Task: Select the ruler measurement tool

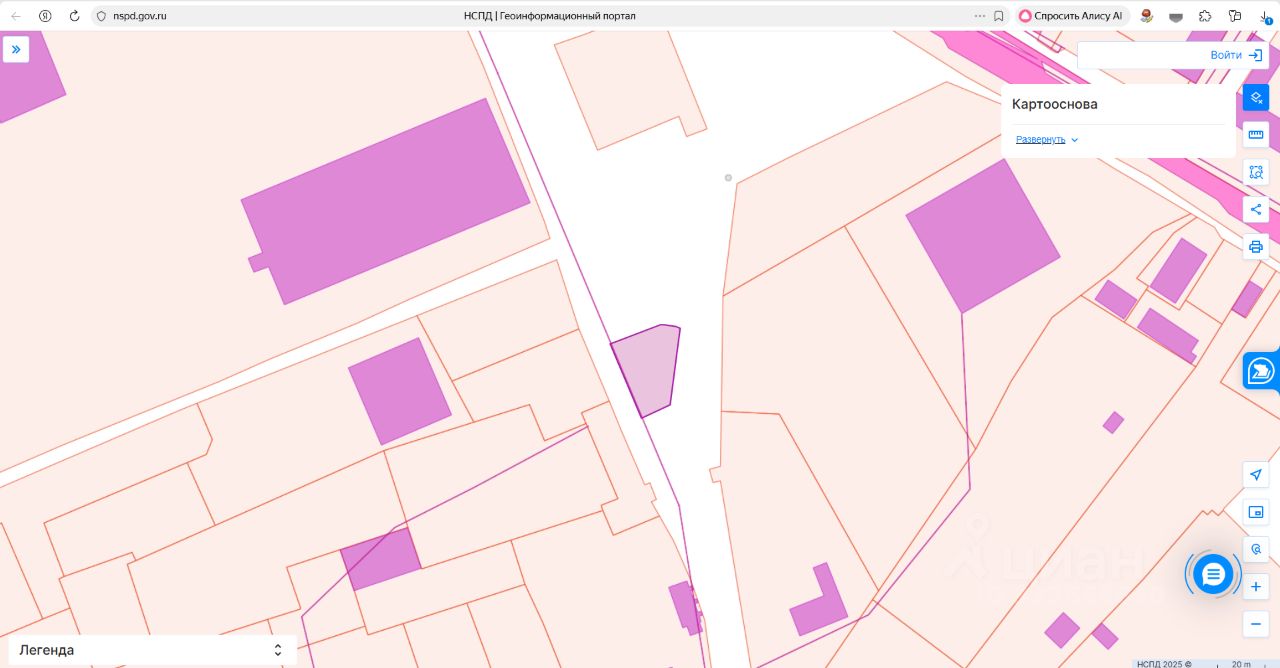Action: [x=1256, y=135]
